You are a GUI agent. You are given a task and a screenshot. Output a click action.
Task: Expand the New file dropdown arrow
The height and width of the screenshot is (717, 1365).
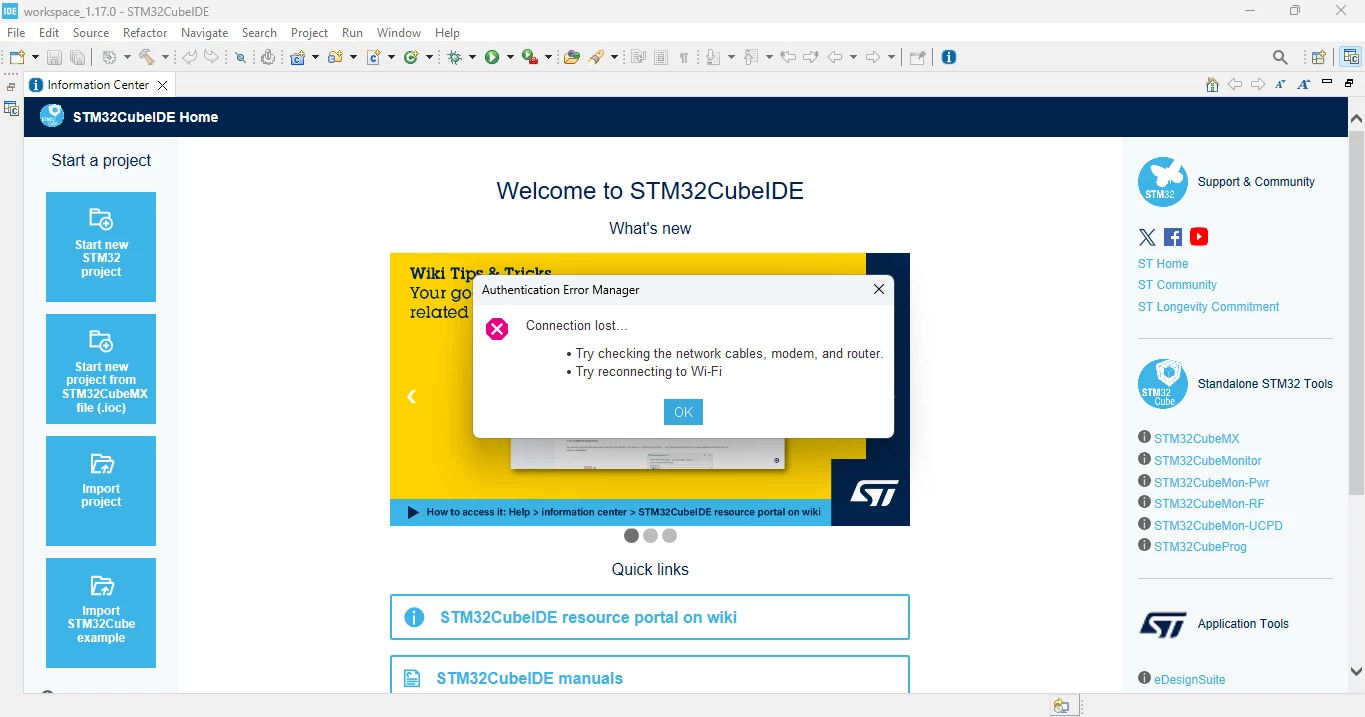35,57
